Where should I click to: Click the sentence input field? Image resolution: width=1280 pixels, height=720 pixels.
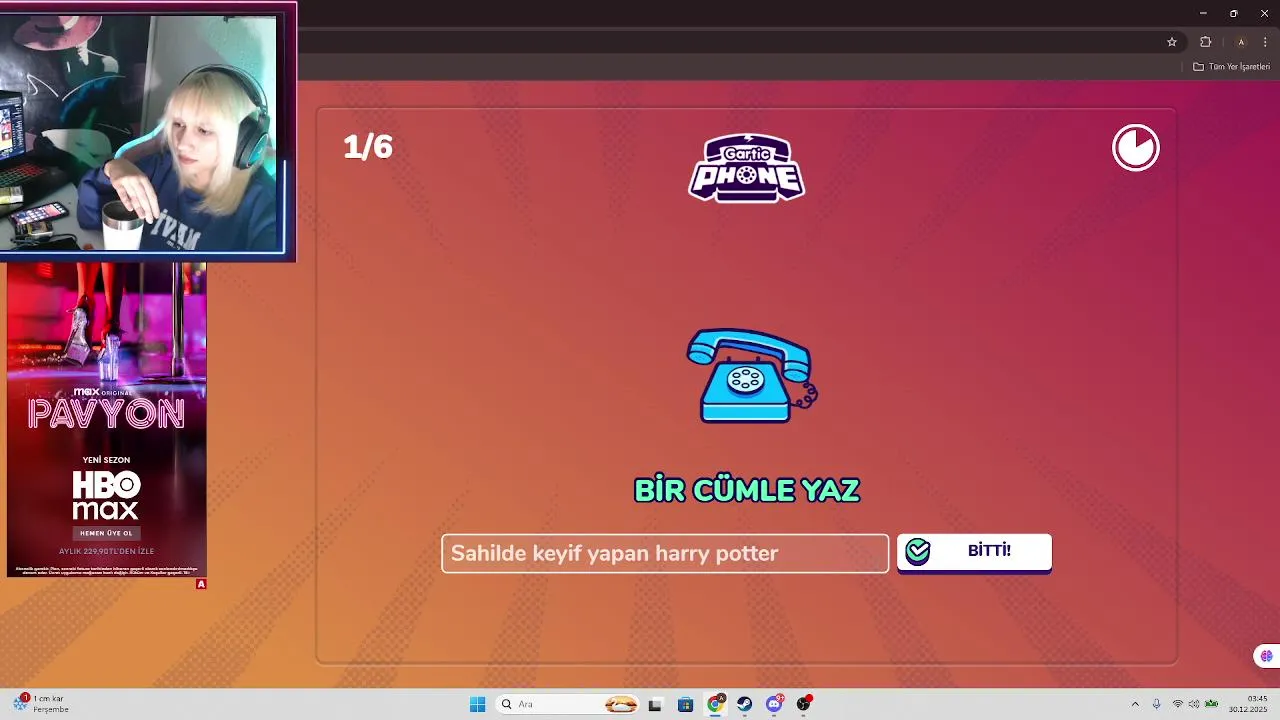665,553
